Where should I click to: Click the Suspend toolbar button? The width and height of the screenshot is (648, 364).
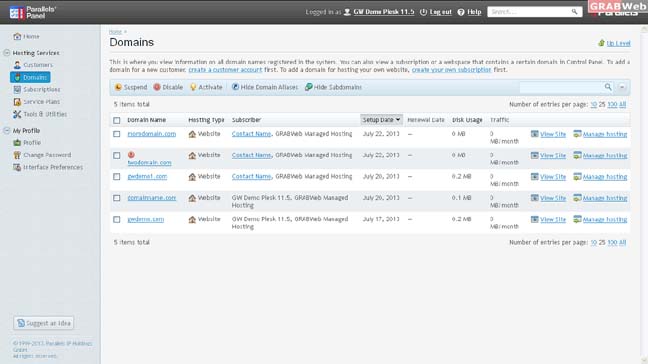tap(131, 87)
